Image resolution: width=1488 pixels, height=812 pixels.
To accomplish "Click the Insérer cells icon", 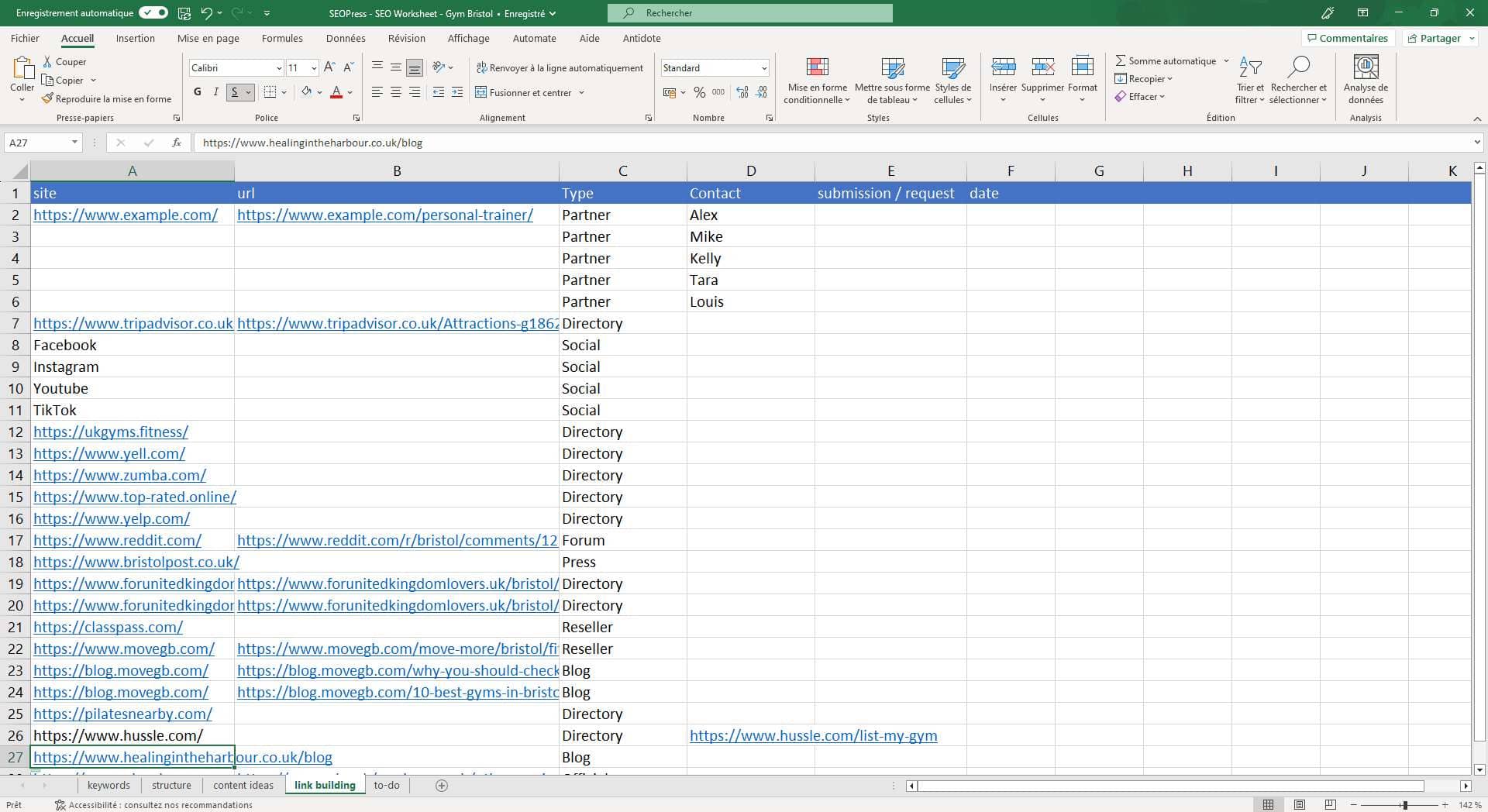I will [x=1003, y=67].
